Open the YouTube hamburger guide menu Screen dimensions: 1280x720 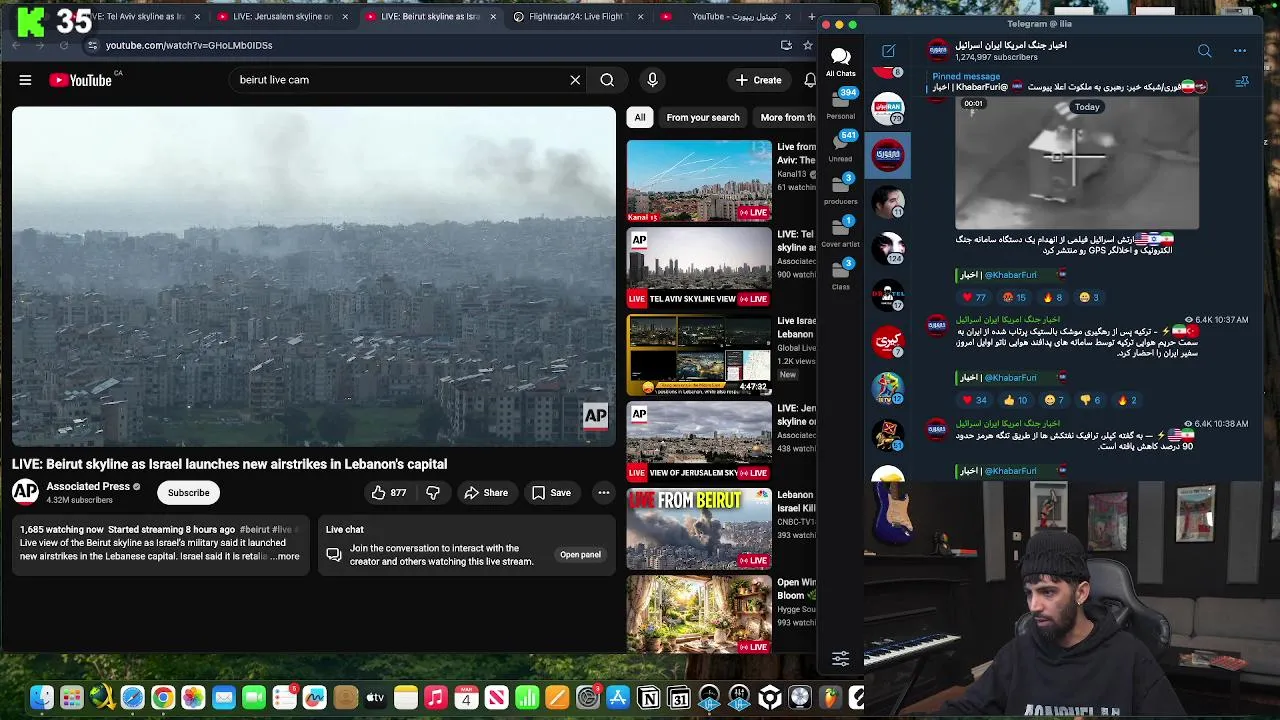[25, 80]
